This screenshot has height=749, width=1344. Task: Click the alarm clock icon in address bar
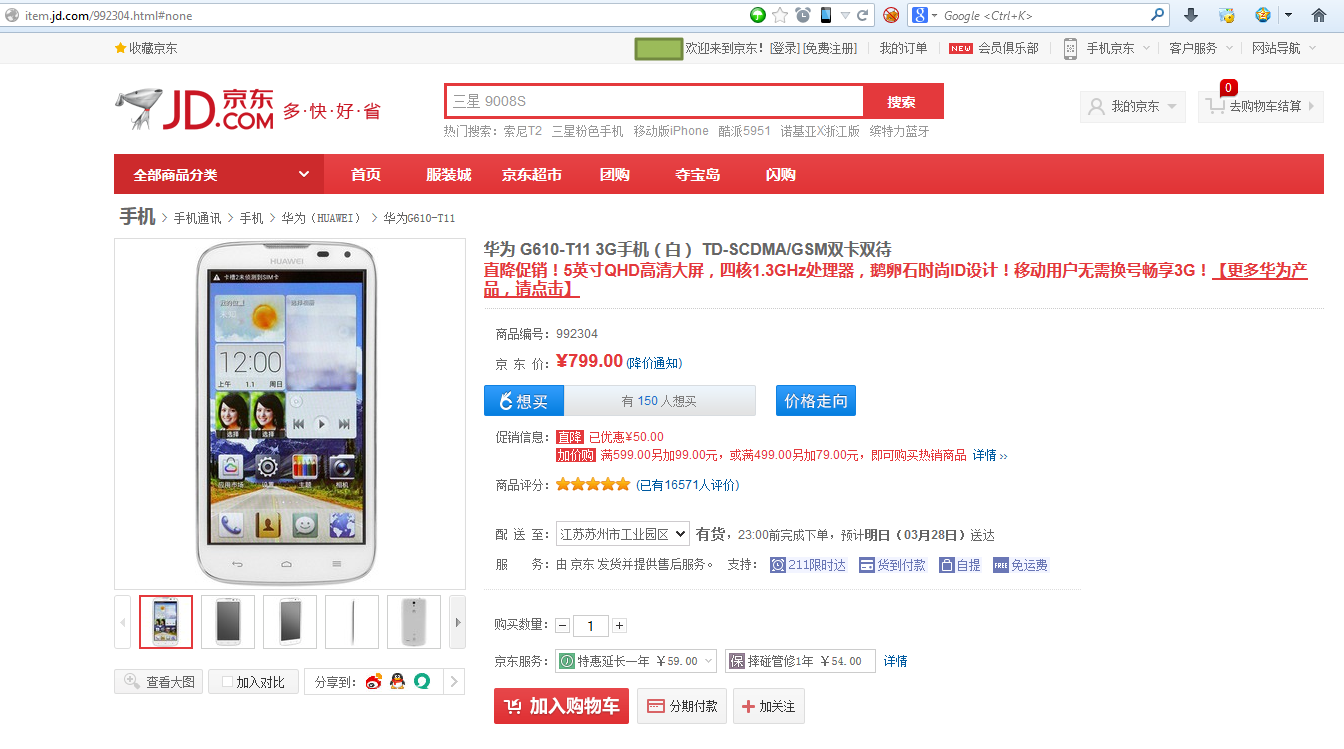(803, 15)
